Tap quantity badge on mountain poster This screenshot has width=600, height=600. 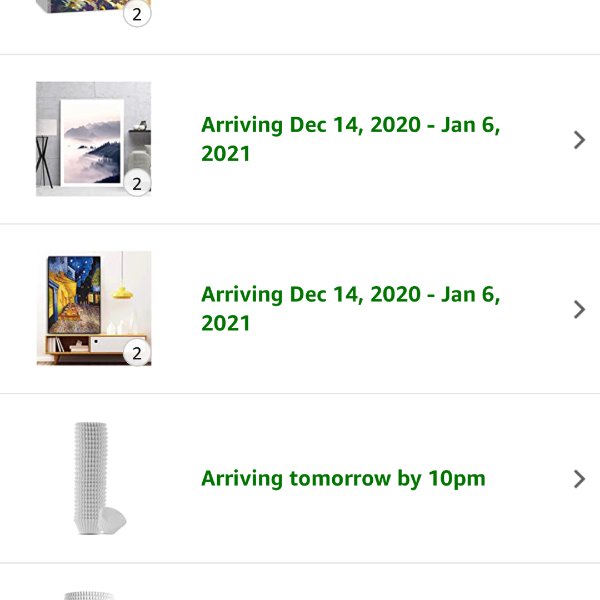[137, 184]
